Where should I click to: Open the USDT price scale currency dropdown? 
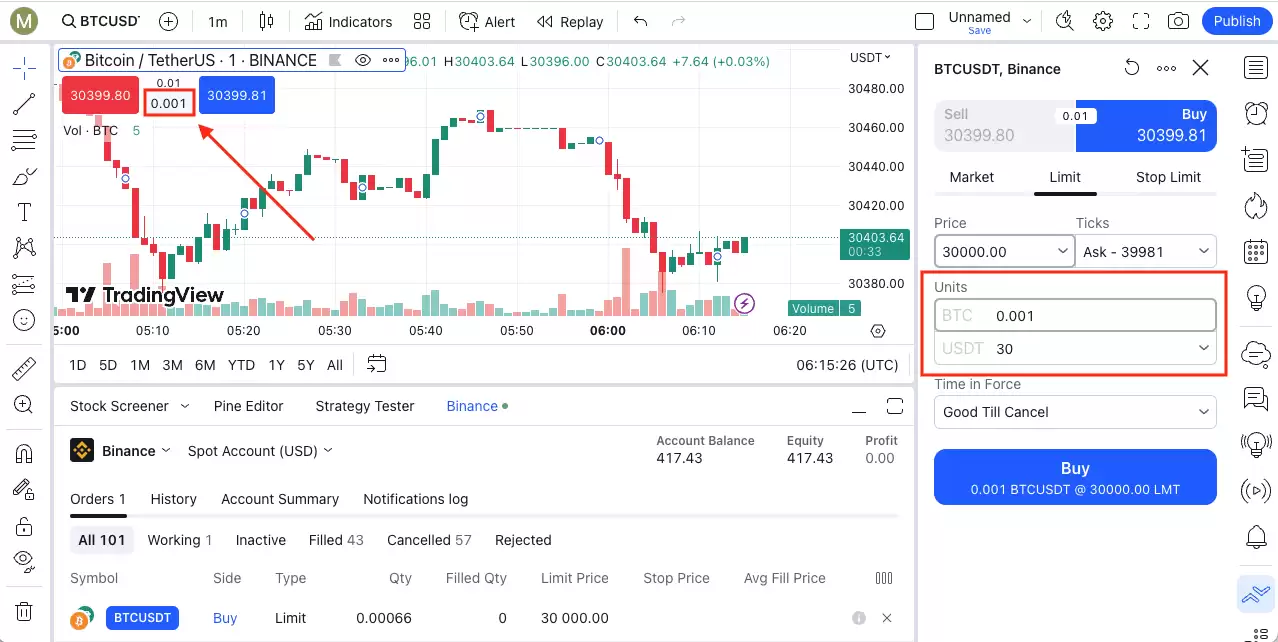[x=871, y=58]
